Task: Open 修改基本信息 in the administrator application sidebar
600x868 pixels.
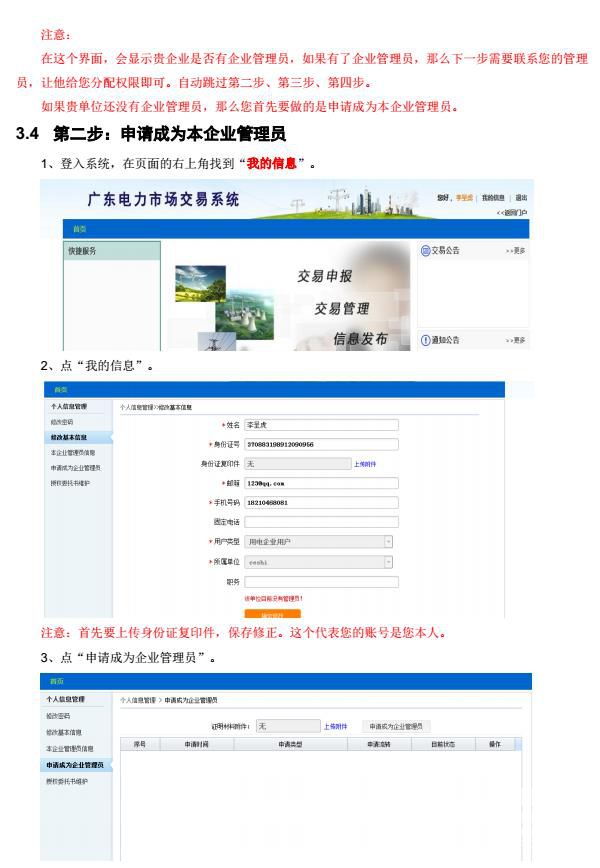Action: click(x=64, y=732)
